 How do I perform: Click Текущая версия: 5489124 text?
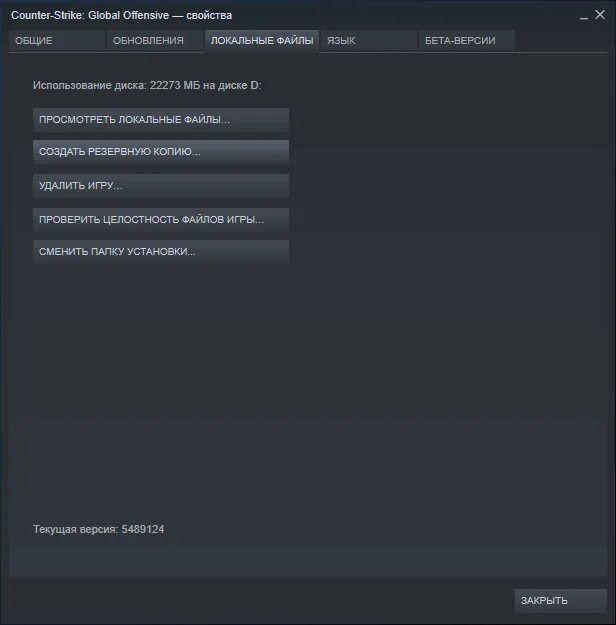tap(98, 529)
